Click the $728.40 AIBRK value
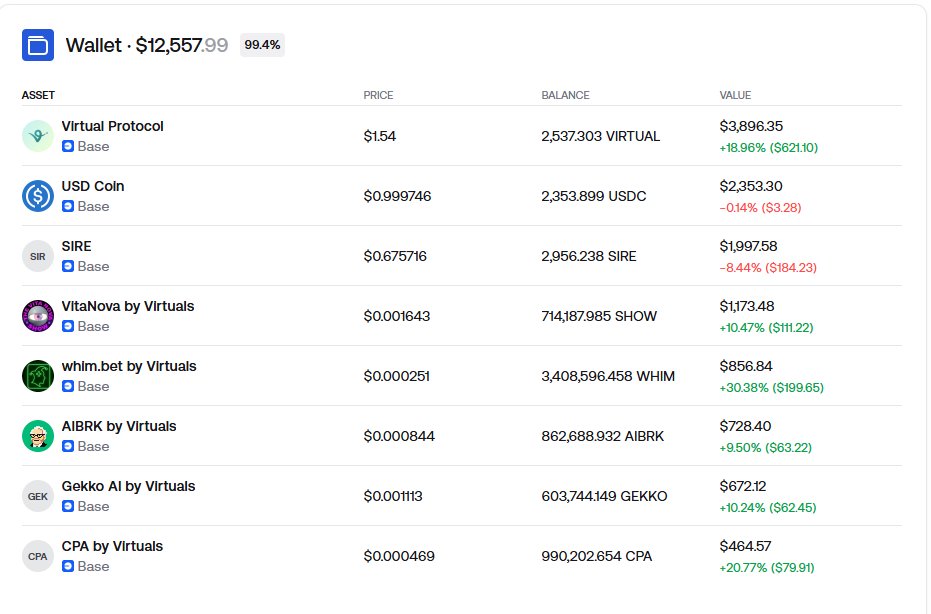This screenshot has height=614, width=931. 745,426
